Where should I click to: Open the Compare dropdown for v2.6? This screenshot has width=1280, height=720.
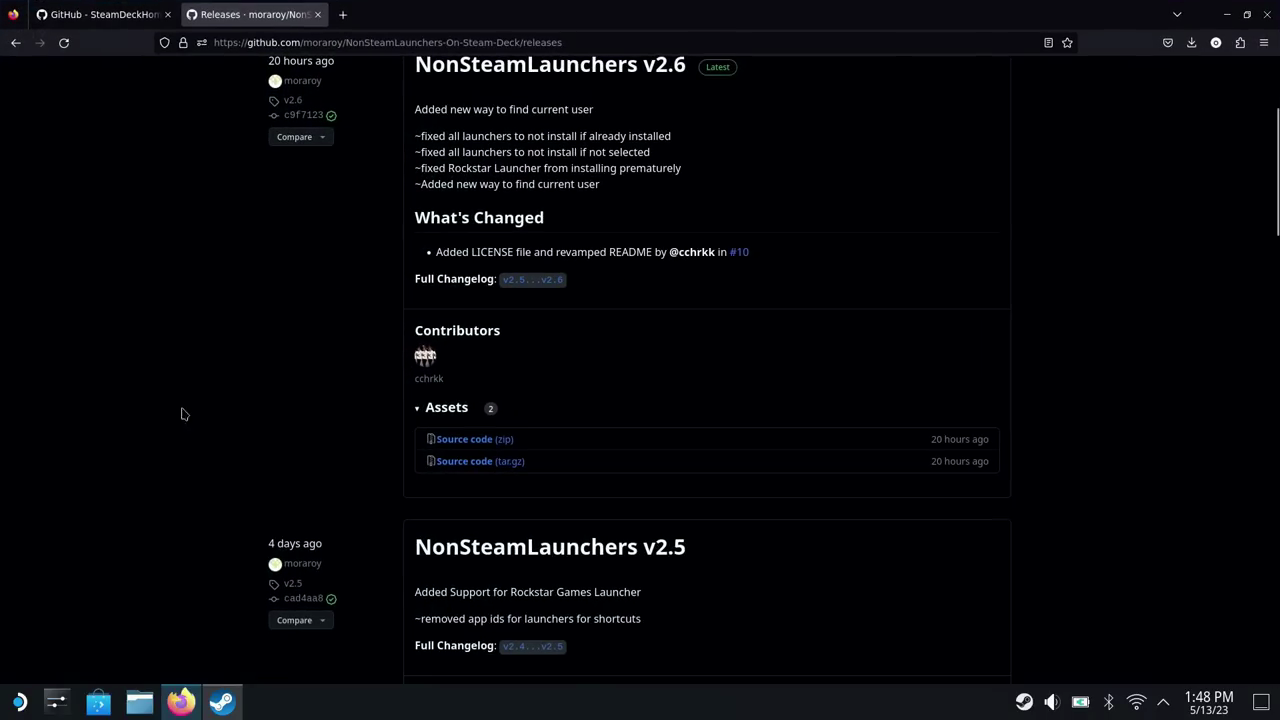[x=301, y=137]
